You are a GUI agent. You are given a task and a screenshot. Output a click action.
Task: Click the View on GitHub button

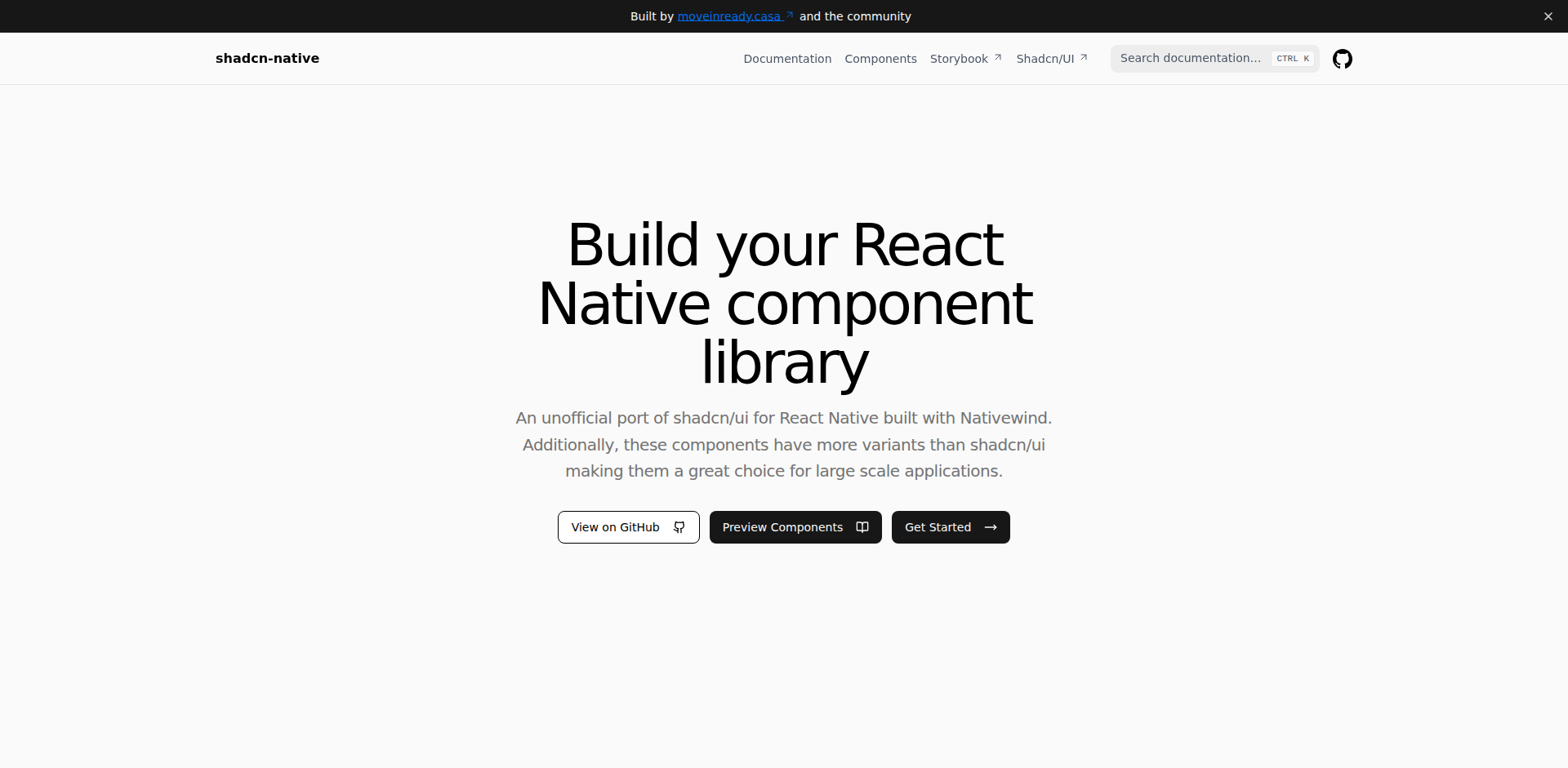tap(628, 527)
